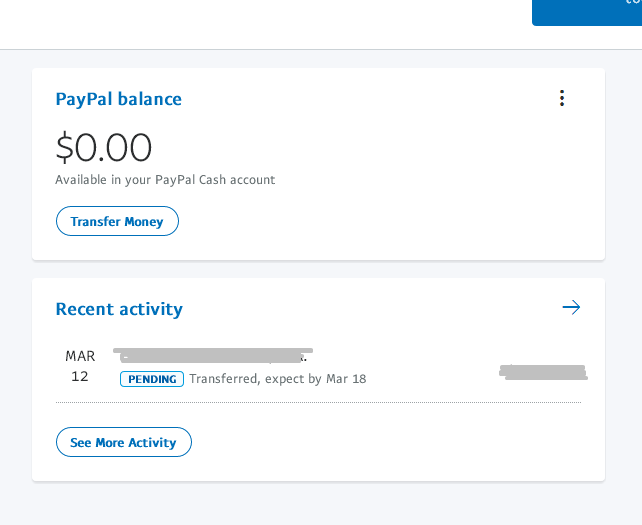Click the redacted transaction amount

pyautogui.click(x=542, y=373)
